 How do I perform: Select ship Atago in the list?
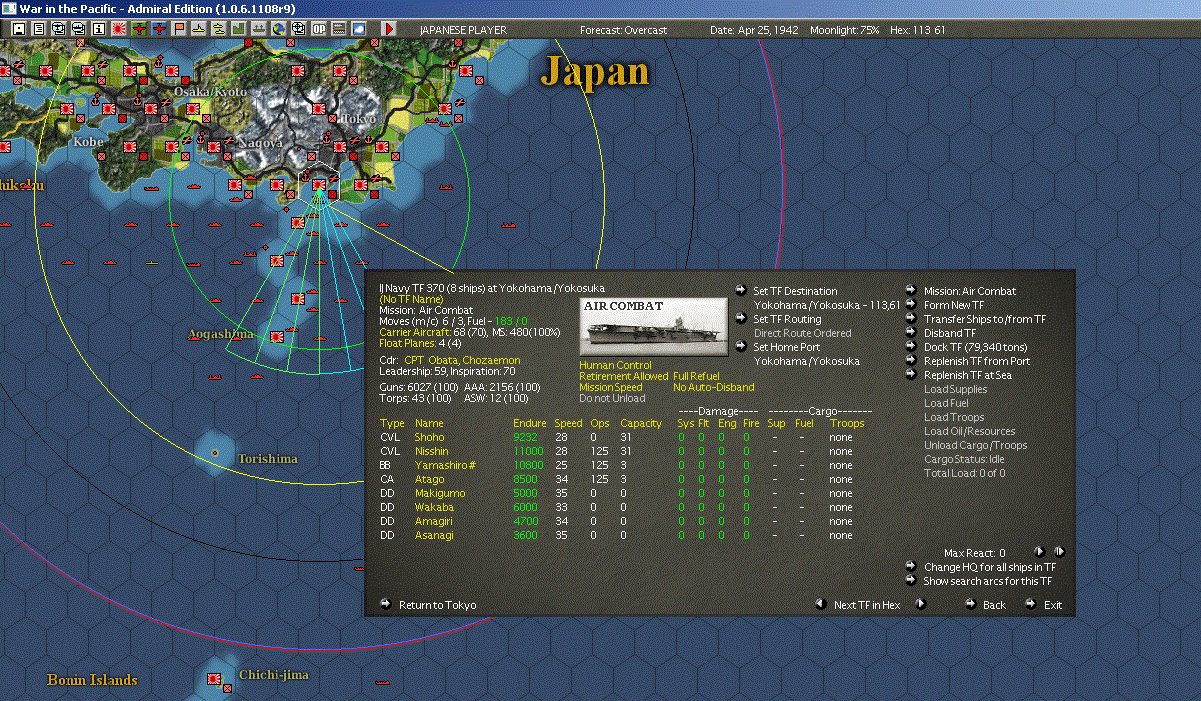click(429, 479)
